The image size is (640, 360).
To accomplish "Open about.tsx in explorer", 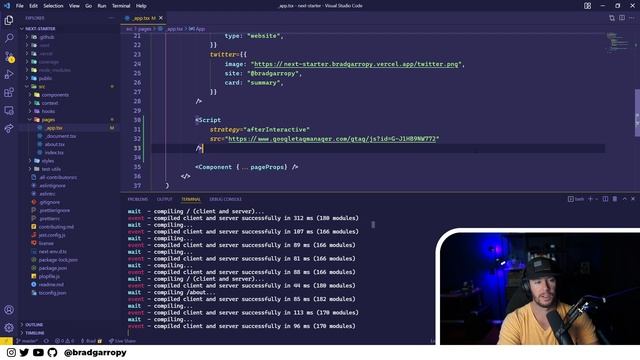I will point(55,144).
